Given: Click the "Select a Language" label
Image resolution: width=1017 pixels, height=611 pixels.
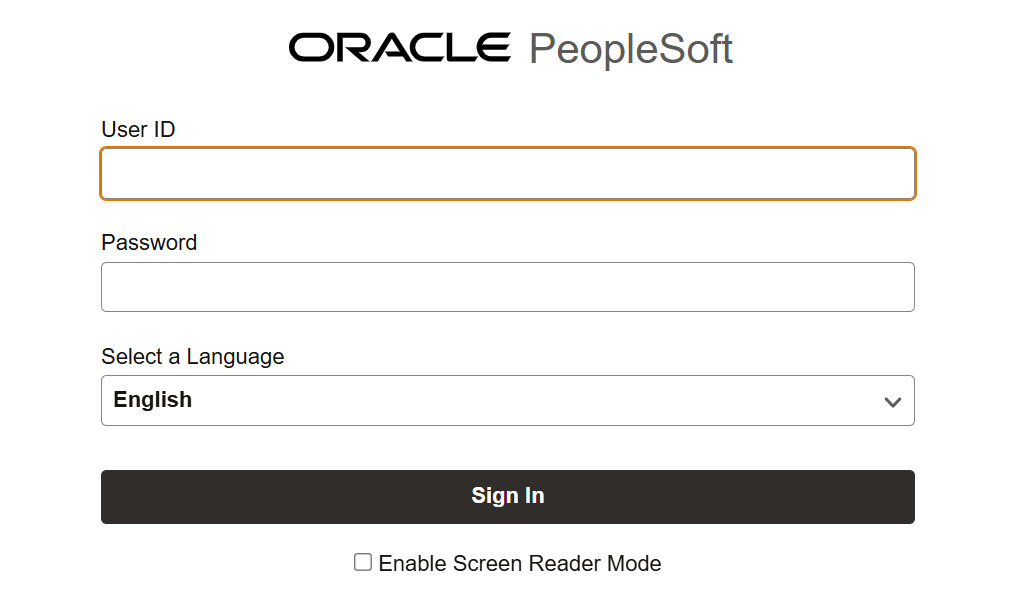Looking at the screenshot, I should [193, 357].
